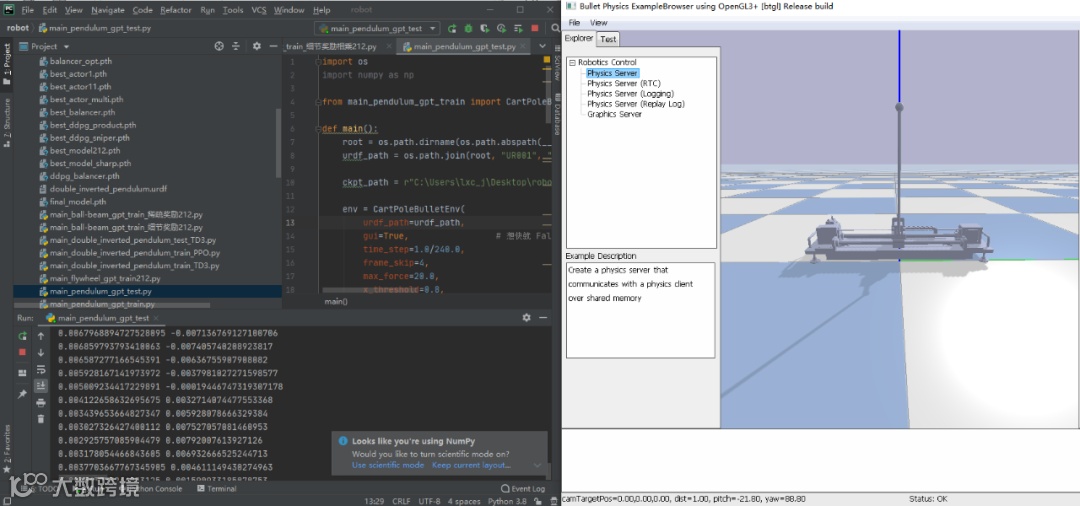Select best_ddpg_sniper.pth in project tree
This screenshot has height=506, width=1080.
click(x=90, y=138)
